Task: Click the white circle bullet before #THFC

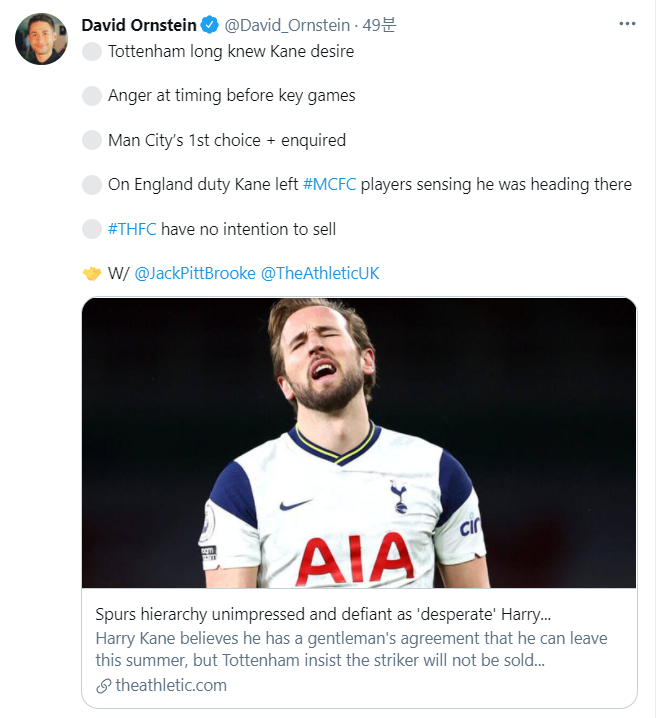Action: pos(92,229)
